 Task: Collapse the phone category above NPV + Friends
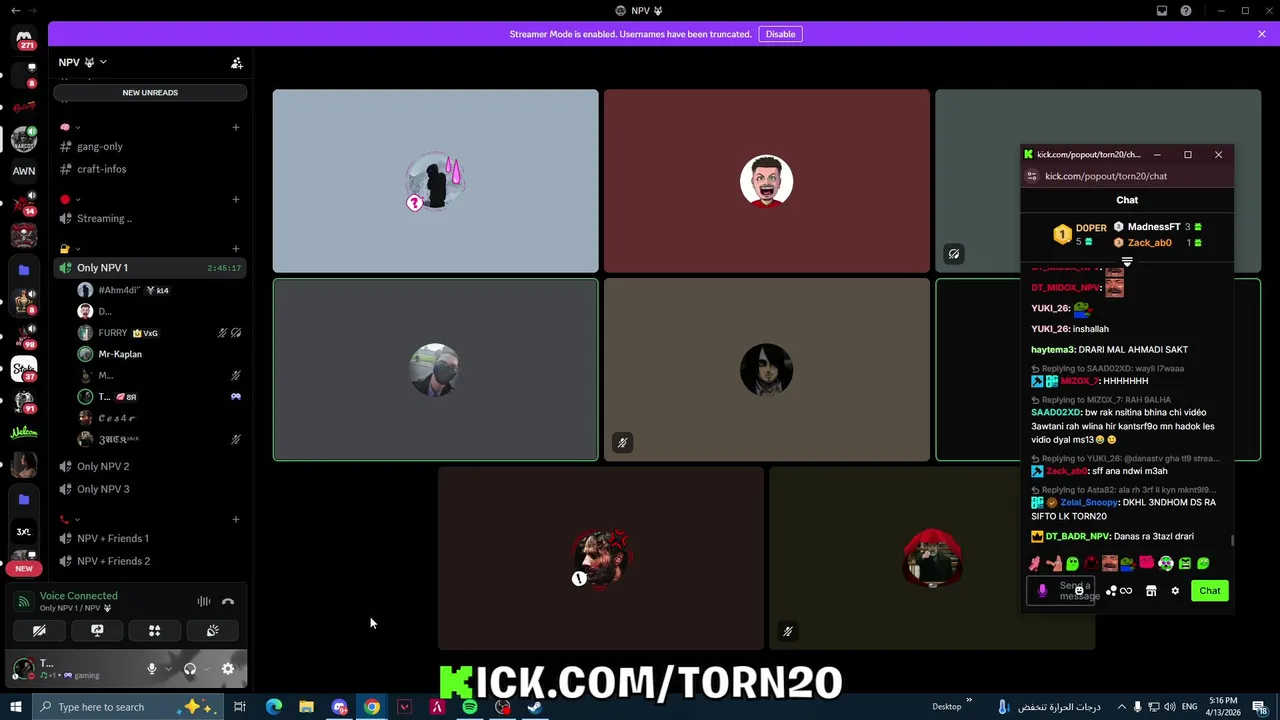pyautogui.click(x=70, y=519)
